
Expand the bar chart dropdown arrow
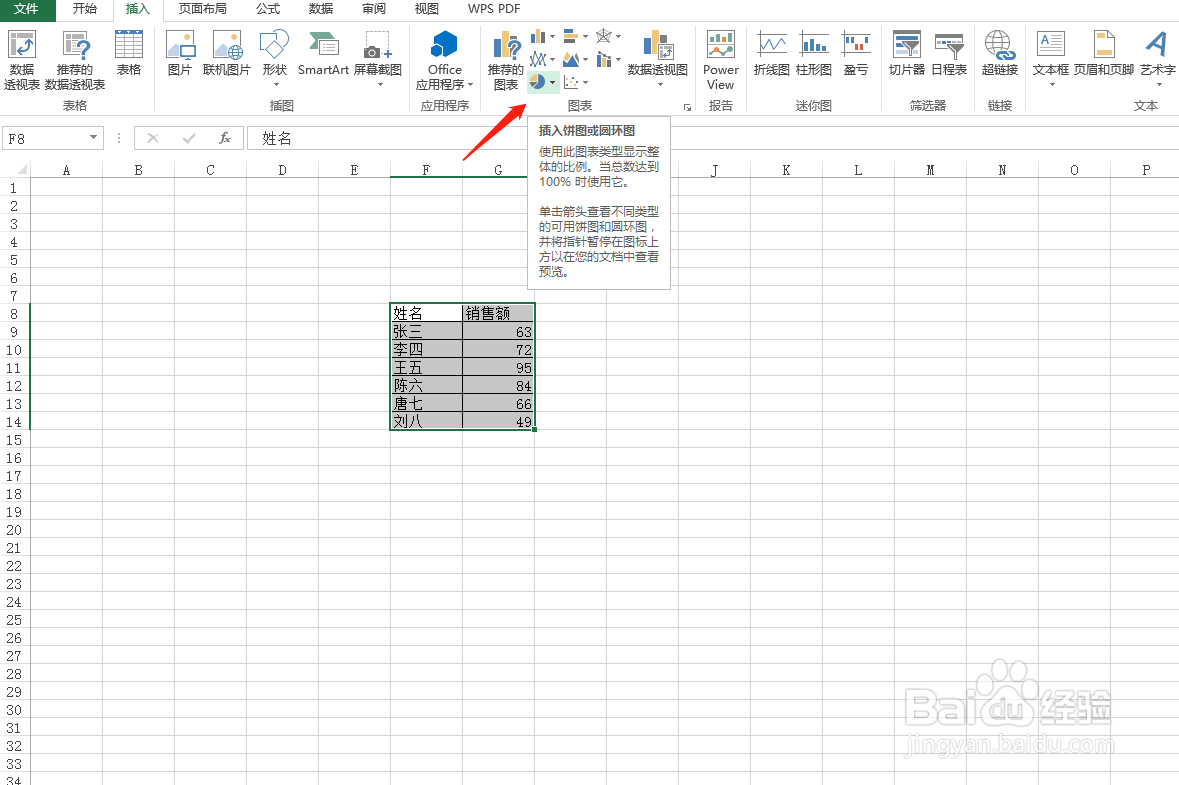[586, 36]
